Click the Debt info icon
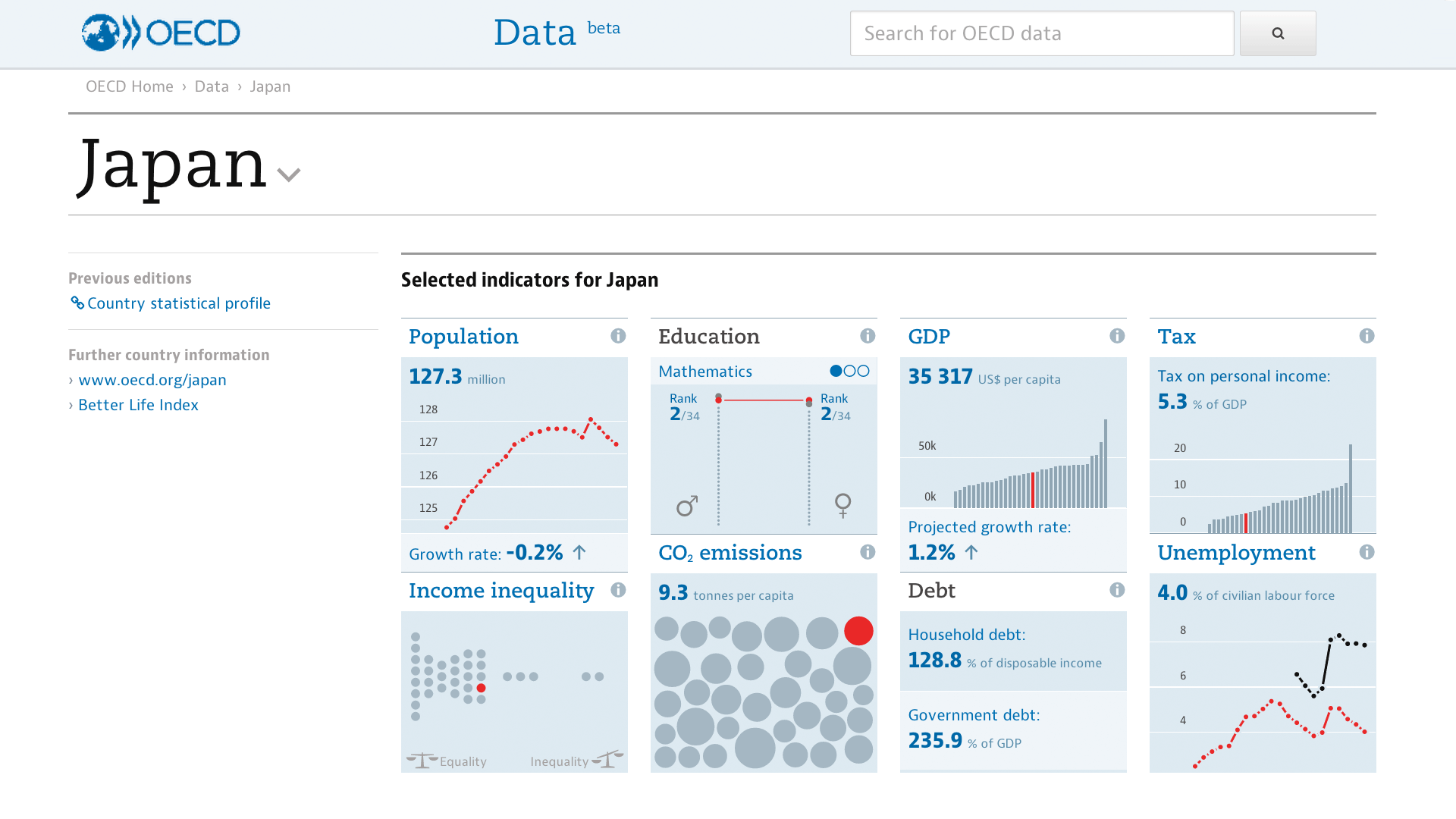 pos(1117,590)
